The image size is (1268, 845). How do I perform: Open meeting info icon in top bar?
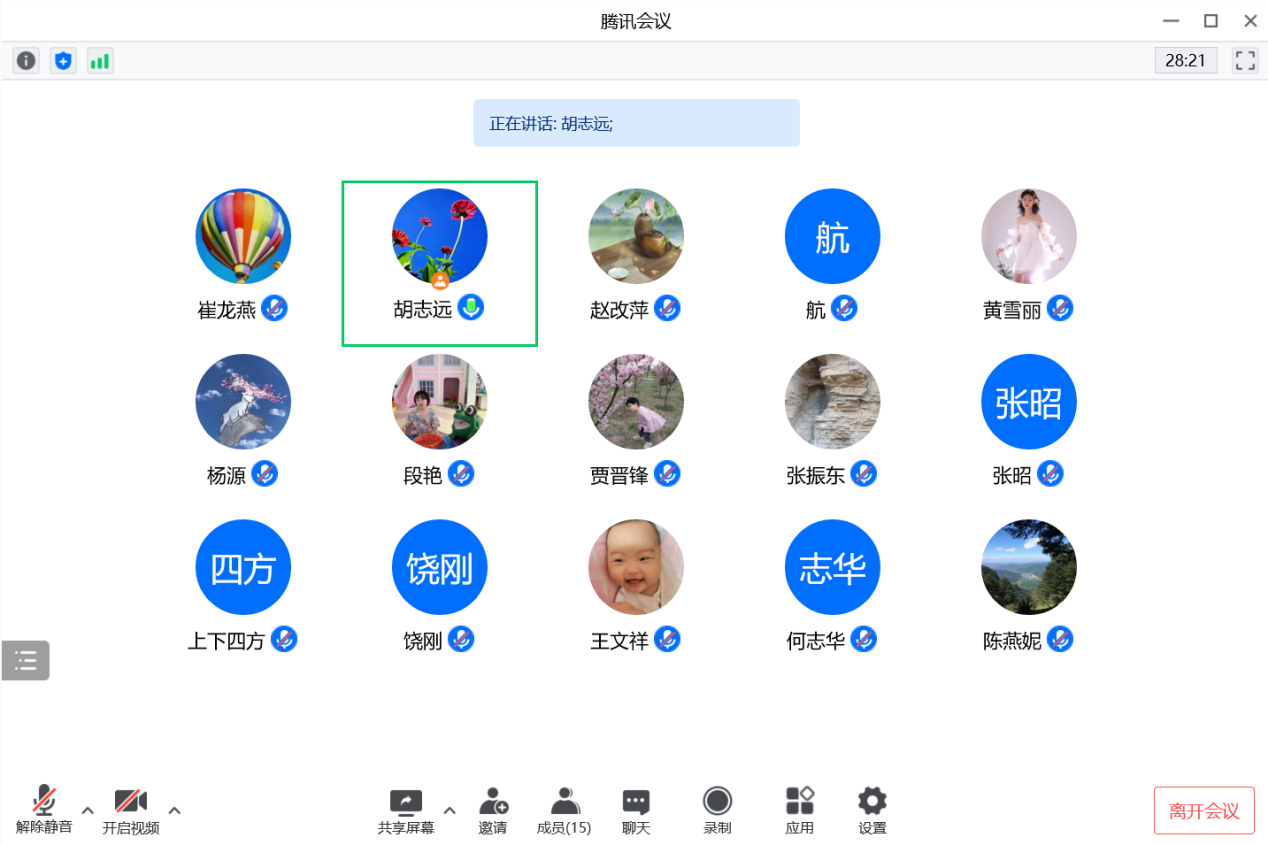click(x=26, y=61)
